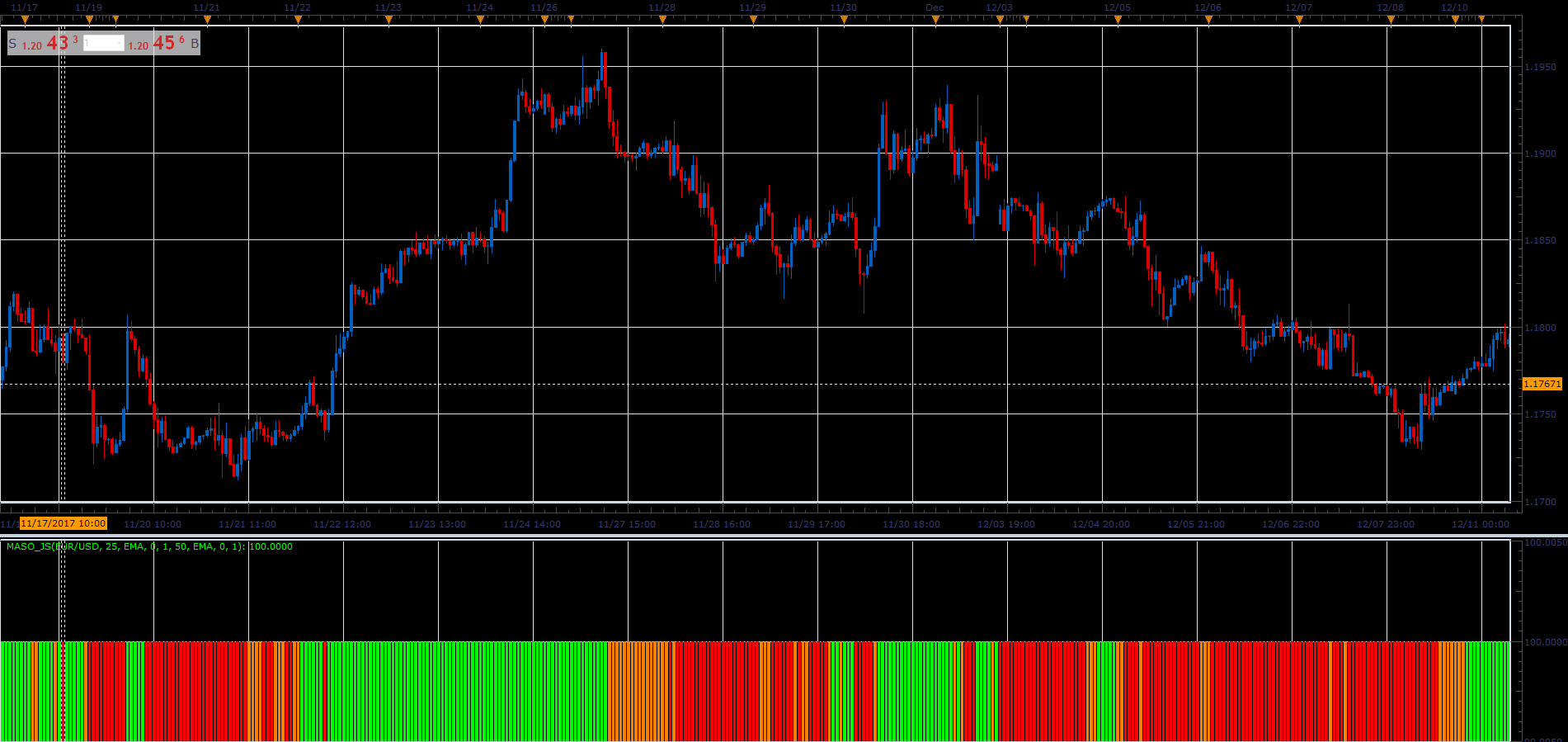The width and height of the screenshot is (1568, 742).
Task: Click the 1.1950 price axis label
Action: 1540,67
